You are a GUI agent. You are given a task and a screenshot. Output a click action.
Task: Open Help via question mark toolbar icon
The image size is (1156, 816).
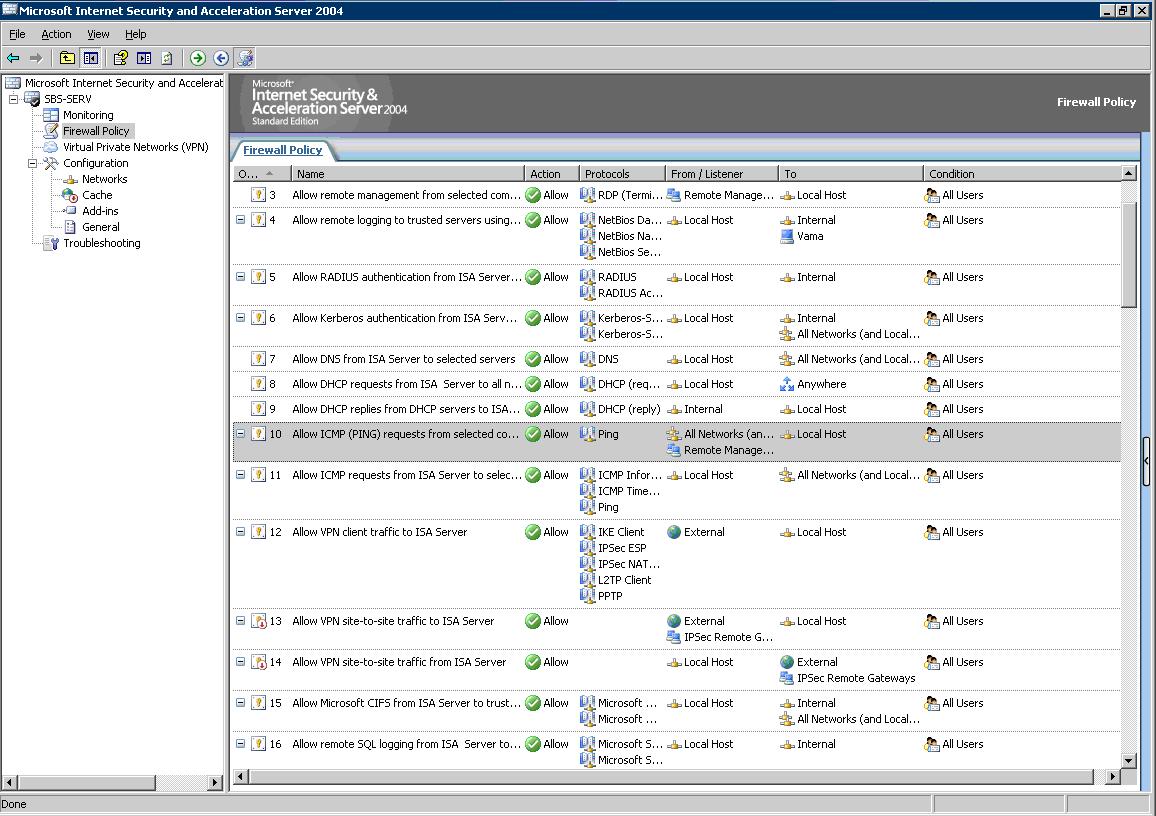point(121,57)
